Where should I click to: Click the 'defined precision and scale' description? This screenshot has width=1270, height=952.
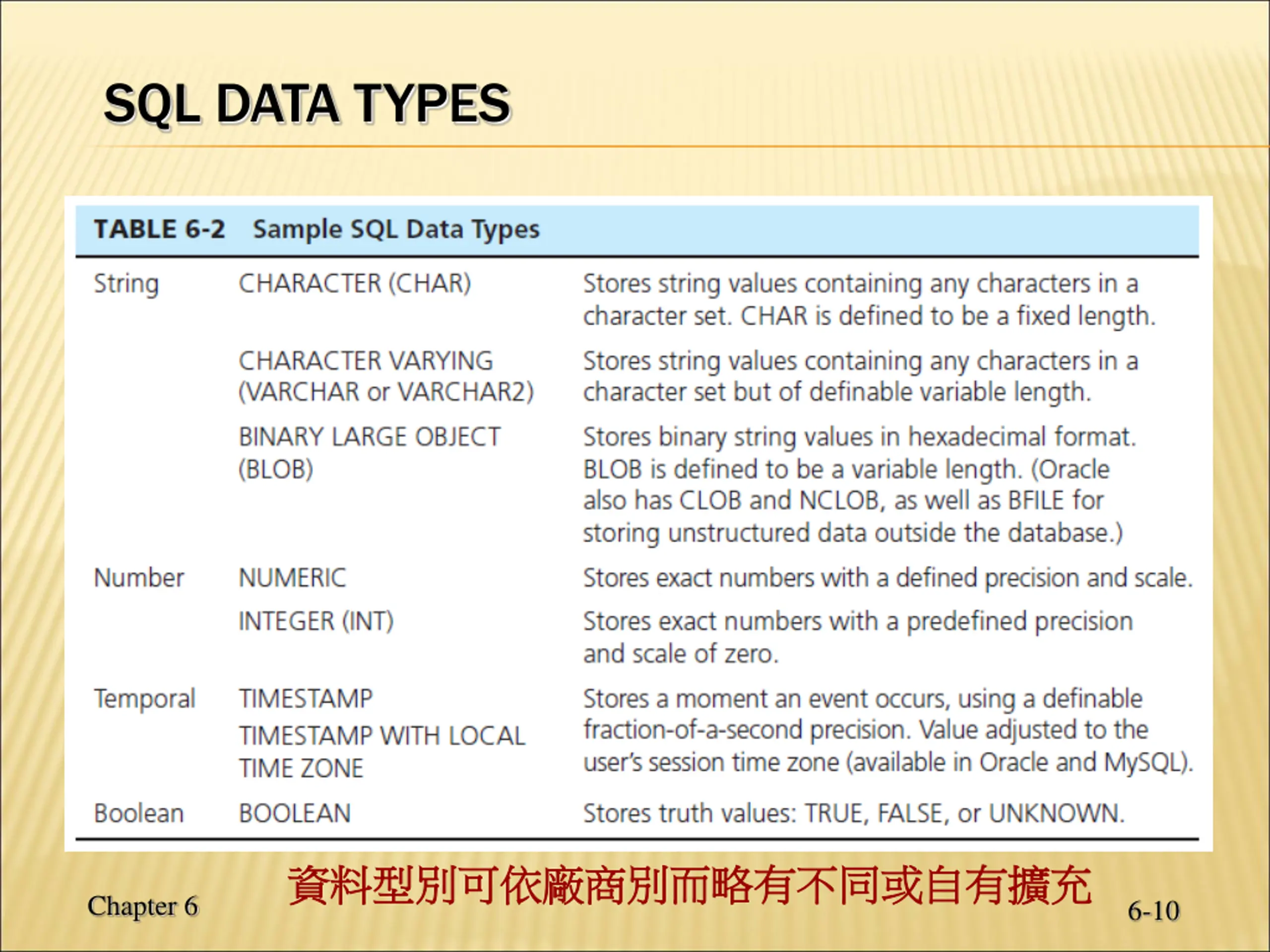click(x=888, y=578)
